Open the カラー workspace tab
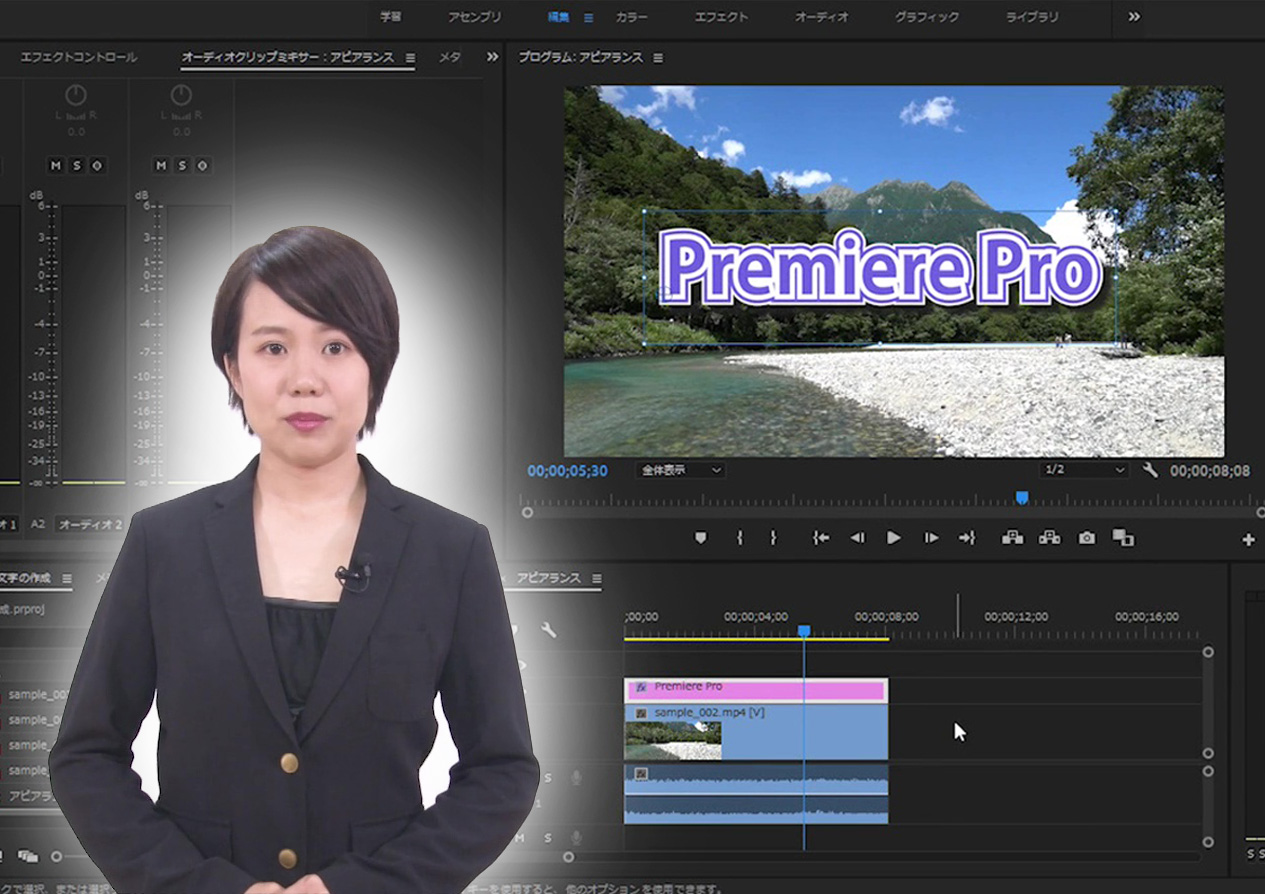1265x894 pixels. [x=631, y=17]
